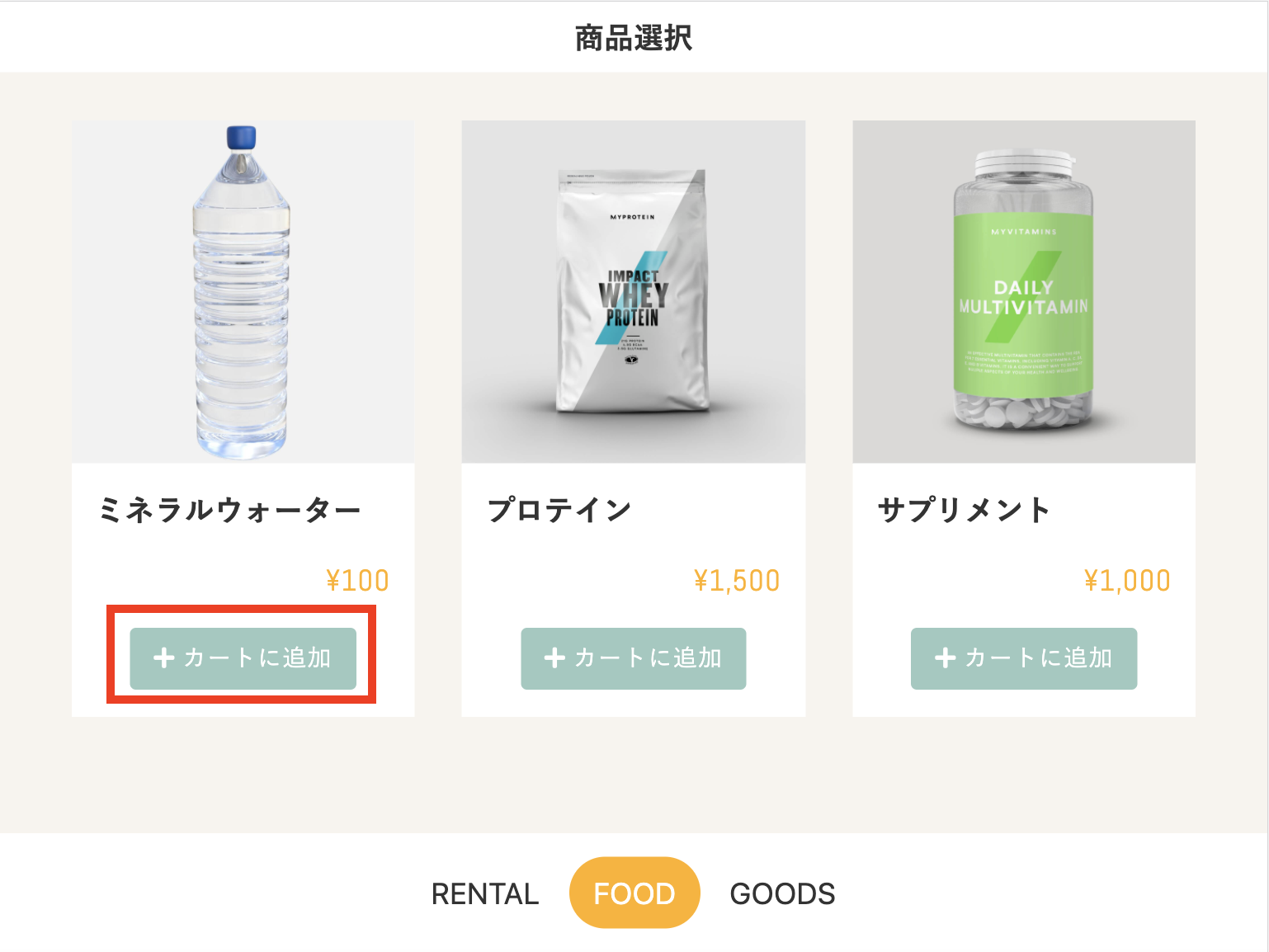Add ミネラルウォーター to the cart

point(243,658)
